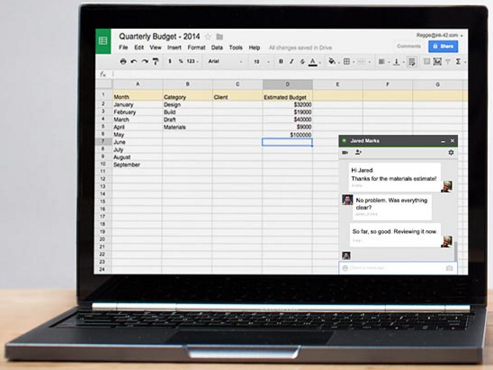This screenshot has width=493, height=370.
Task: Undo the last action
Action: click(134, 62)
